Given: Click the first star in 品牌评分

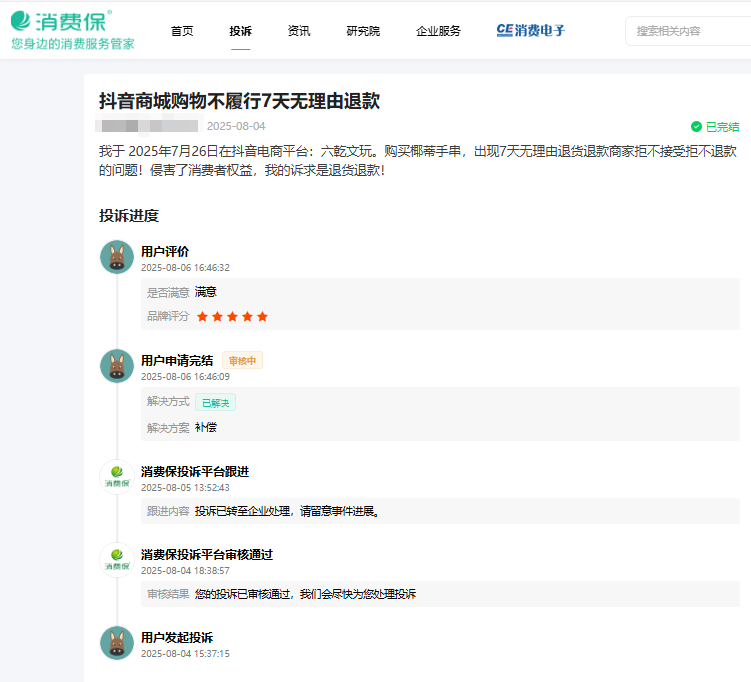Looking at the screenshot, I should click(202, 317).
